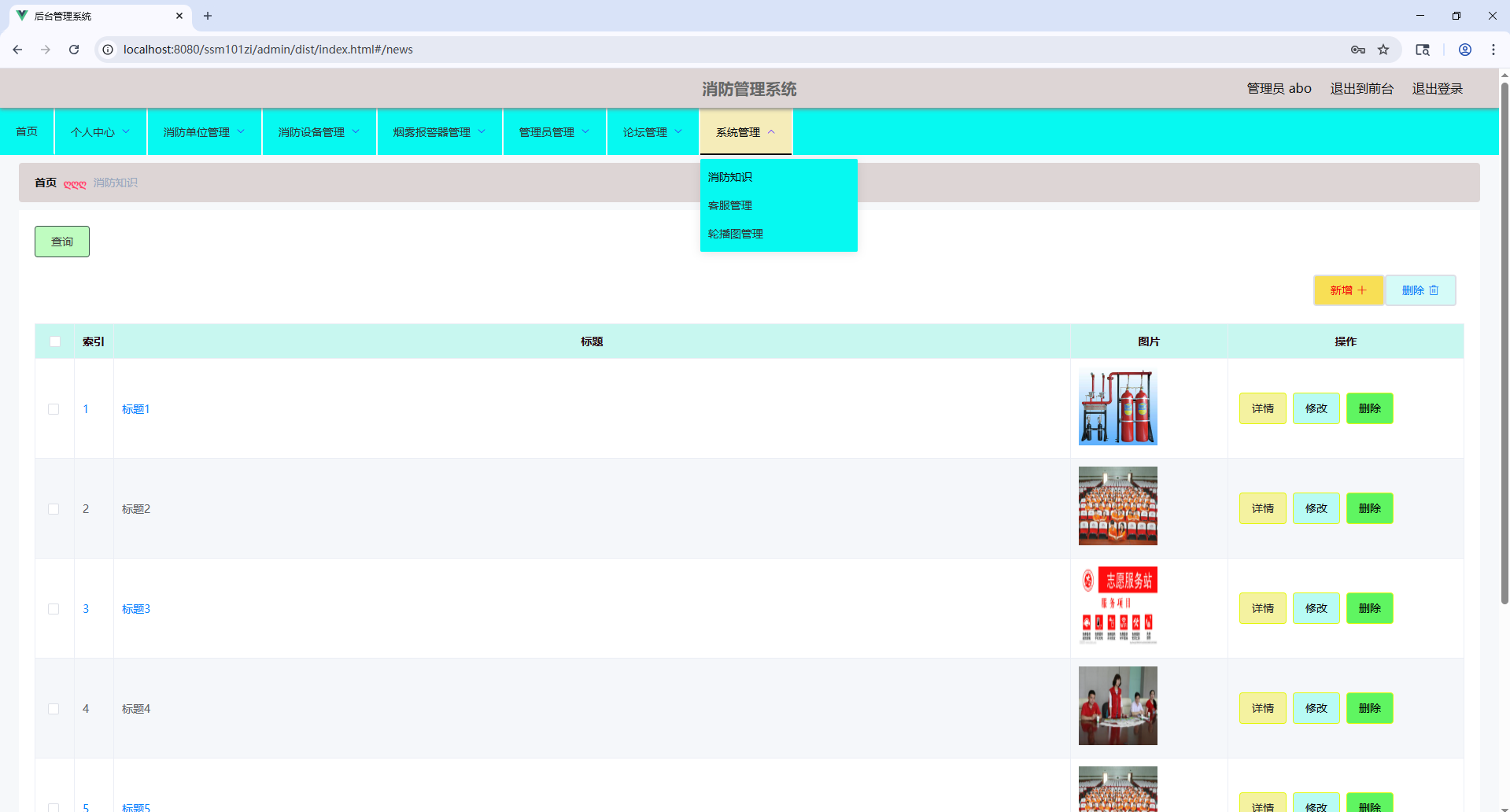Click the 志愿服务站 thumbnail in row 3
Image resolution: width=1510 pixels, height=812 pixels.
tap(1118, 606)
